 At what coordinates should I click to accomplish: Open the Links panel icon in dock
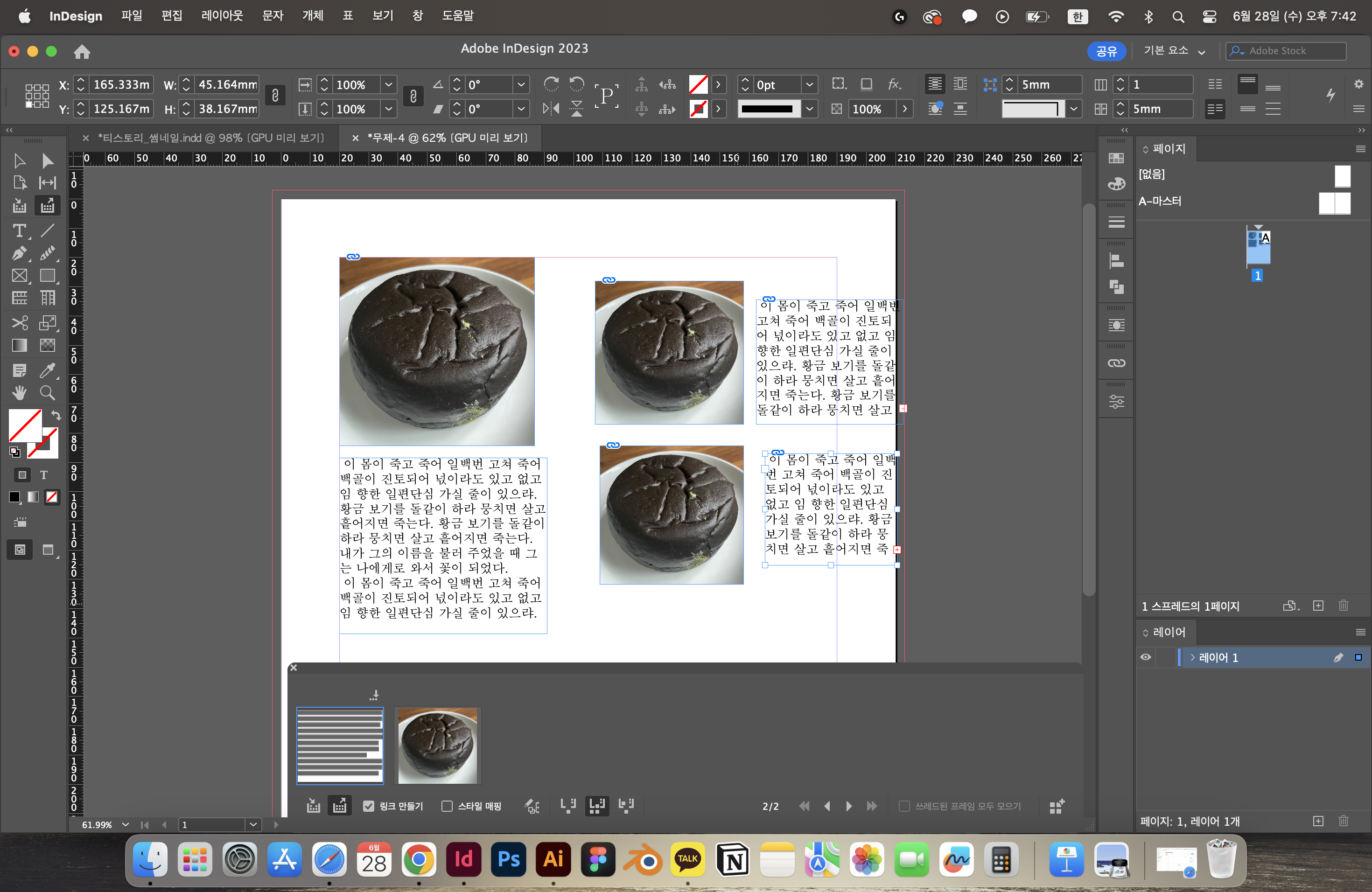click(1116, 363)
